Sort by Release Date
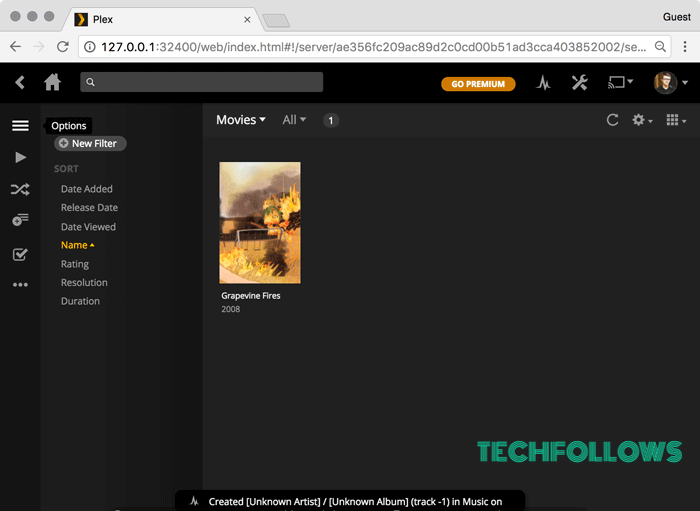Image resolution: width=700 pixels, height=511 pixels. point(89,208)
